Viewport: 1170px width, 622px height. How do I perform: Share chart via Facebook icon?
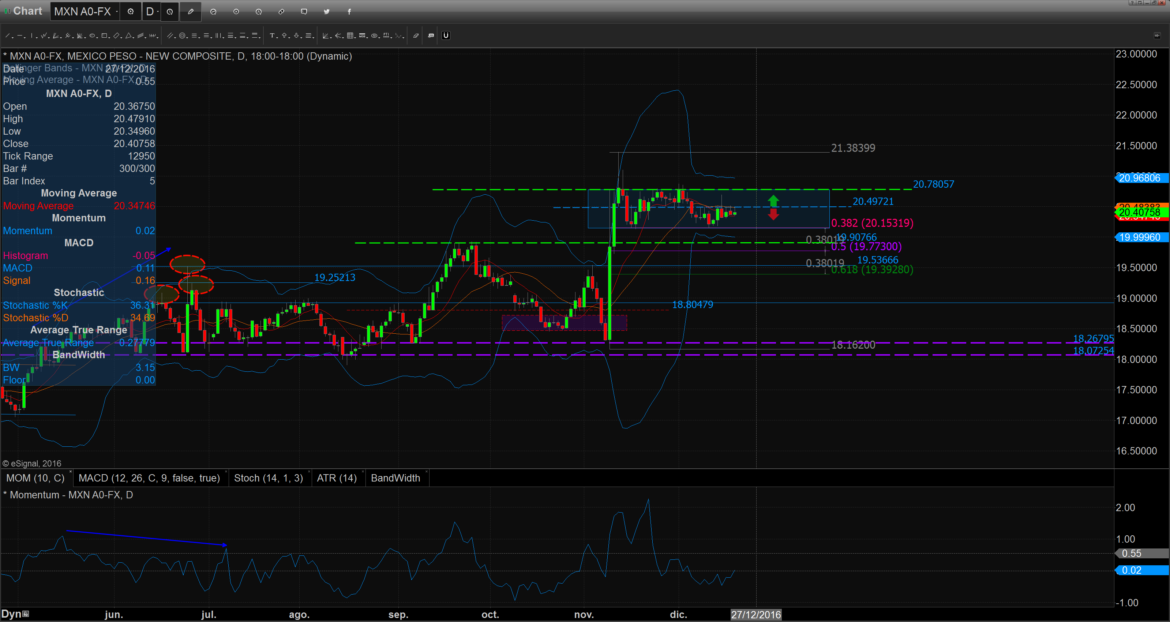349,11
